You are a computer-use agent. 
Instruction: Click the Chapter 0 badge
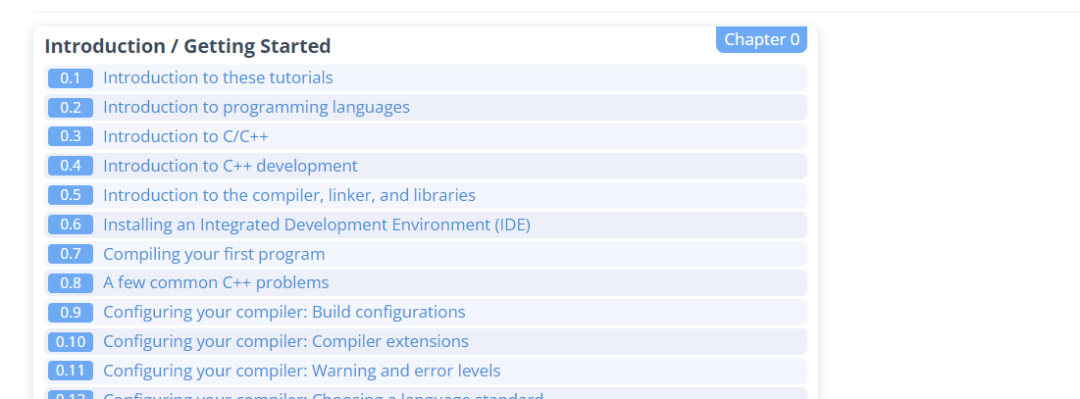point(761,40)
